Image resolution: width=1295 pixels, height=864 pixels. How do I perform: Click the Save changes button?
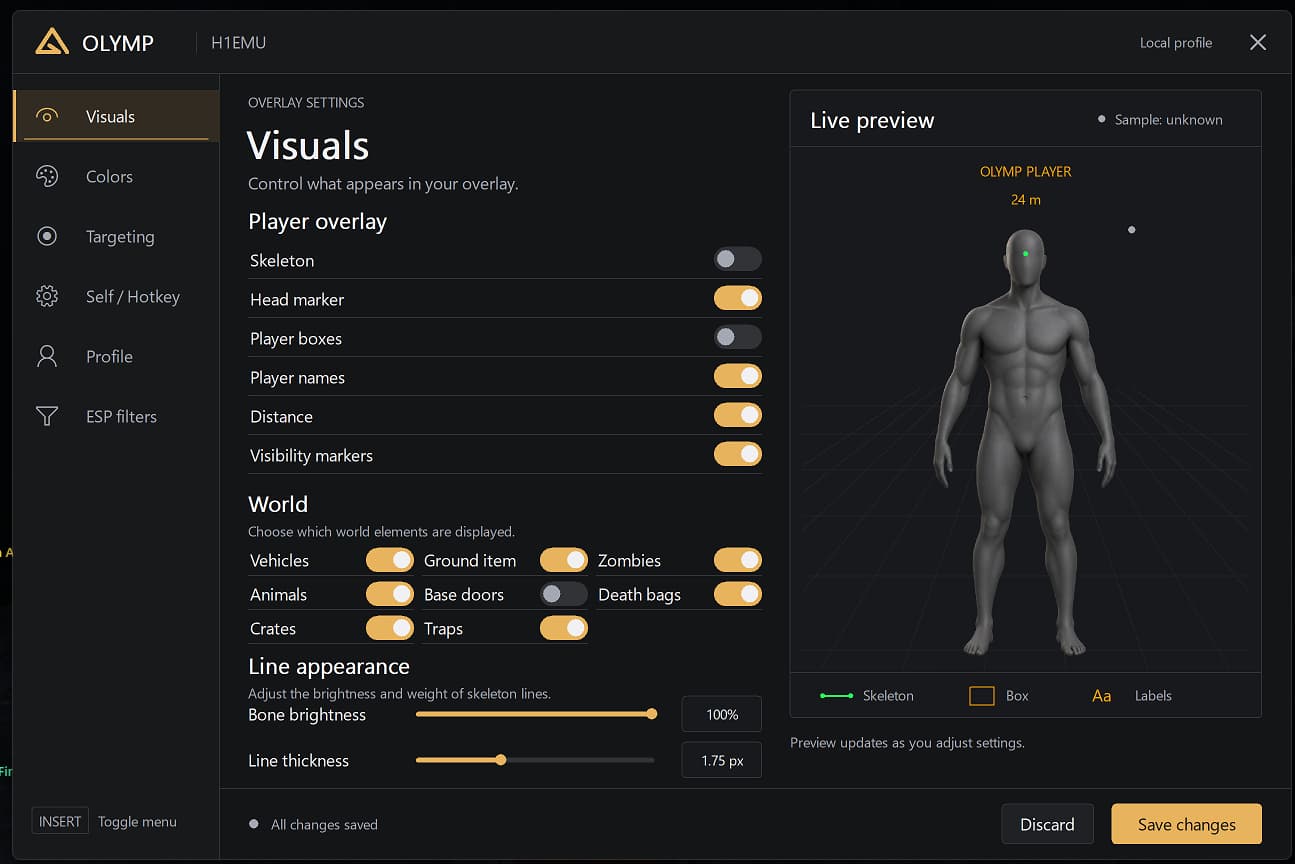point(1186,824)
